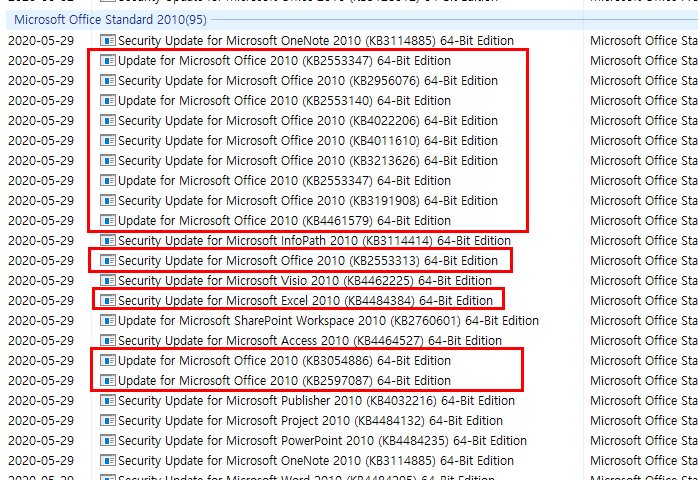The height and width of the screenshot is (480, 698).
Task: Click the icon next to Office 2010 update KB3191908
Action: pos(108,201)
